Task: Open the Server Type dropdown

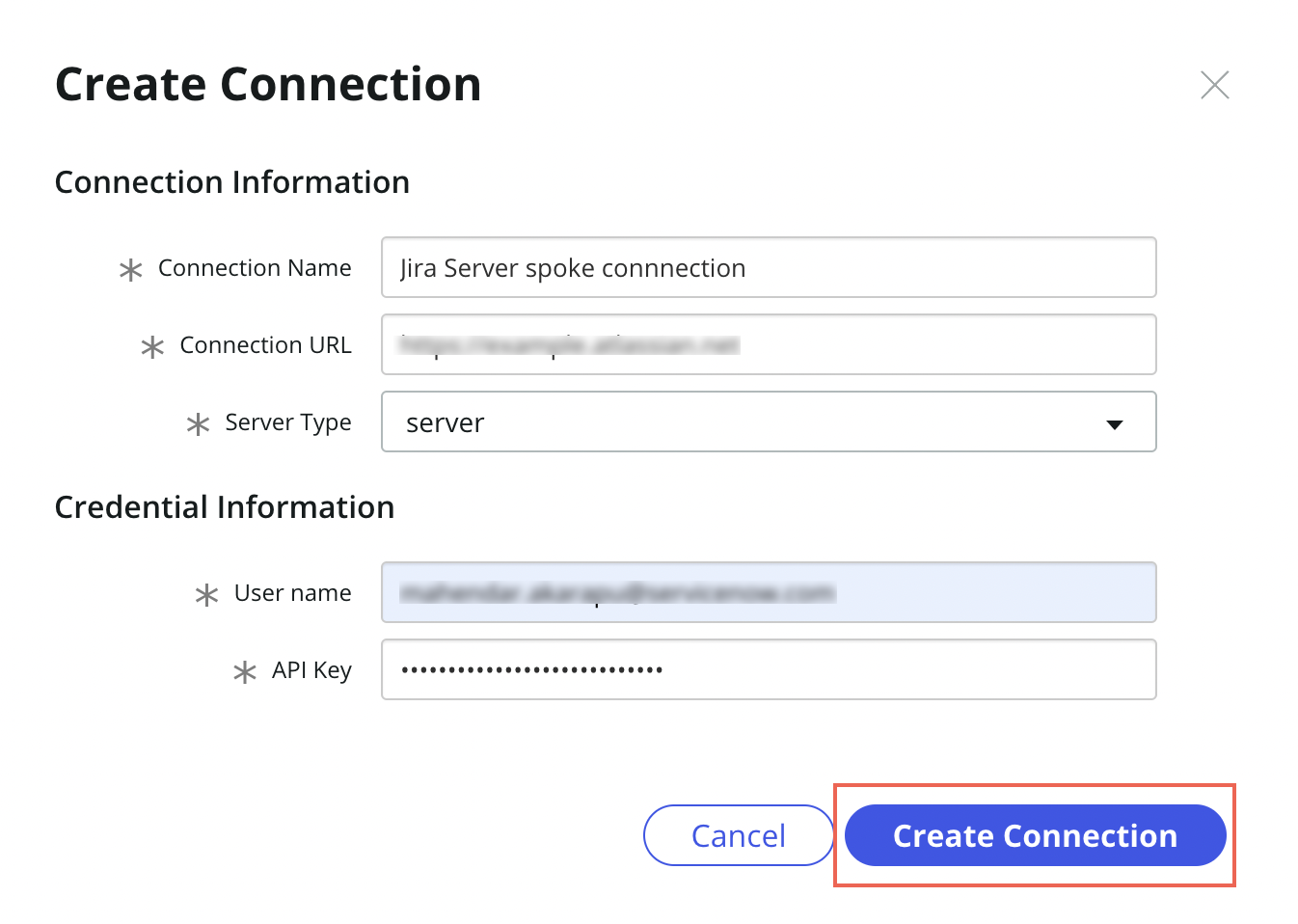Action: pyautogui.click(x=769, y=421)
